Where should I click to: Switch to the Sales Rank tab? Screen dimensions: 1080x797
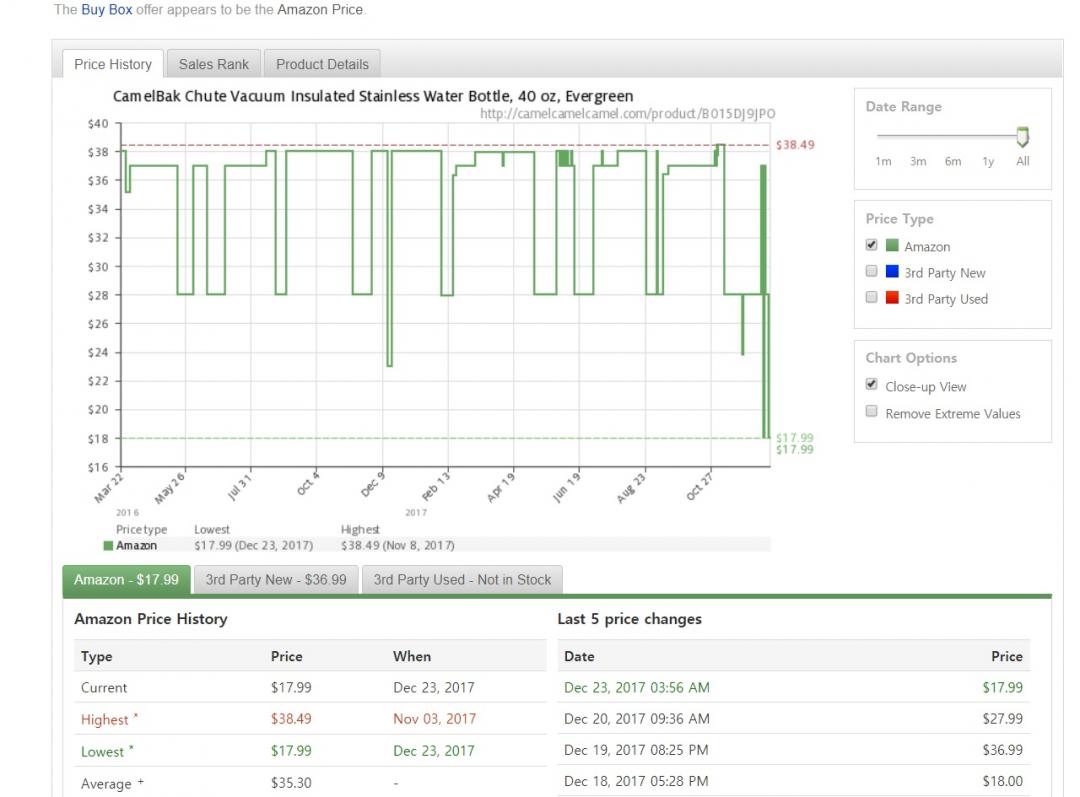[x=213, y=64]
